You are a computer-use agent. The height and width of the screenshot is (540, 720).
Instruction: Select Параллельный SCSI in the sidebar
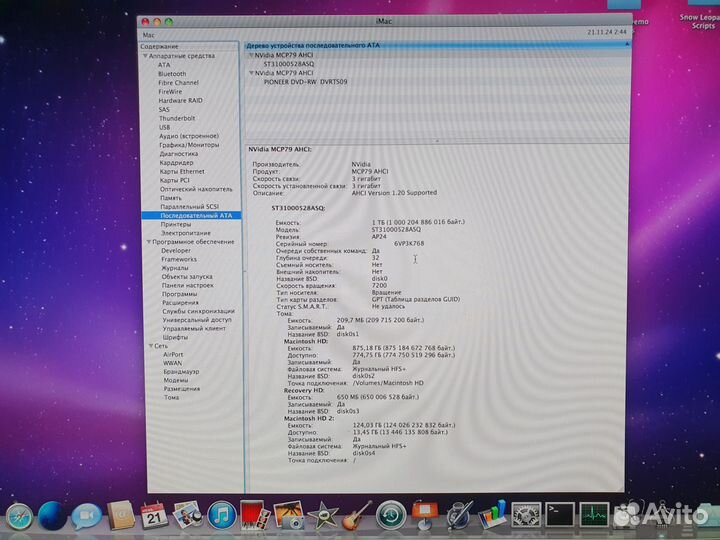point(189,207)
